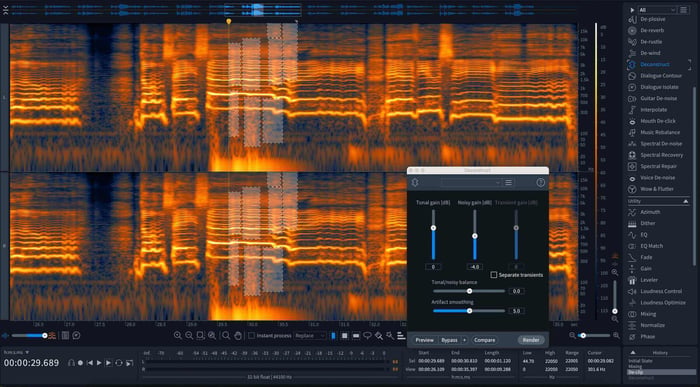
Task: Click the record button
Action: click(80, 363)
